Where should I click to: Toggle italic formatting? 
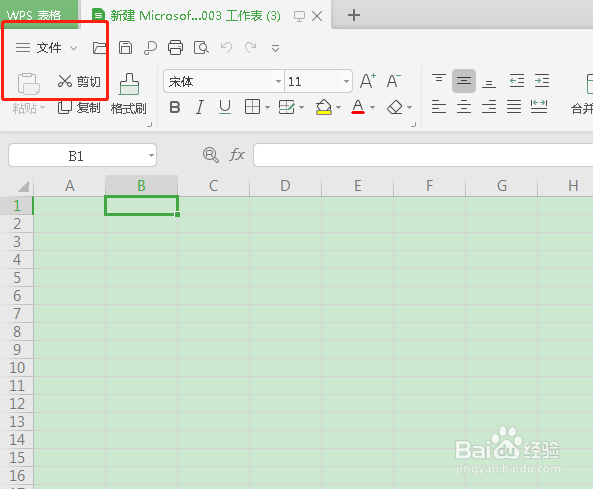200,107
